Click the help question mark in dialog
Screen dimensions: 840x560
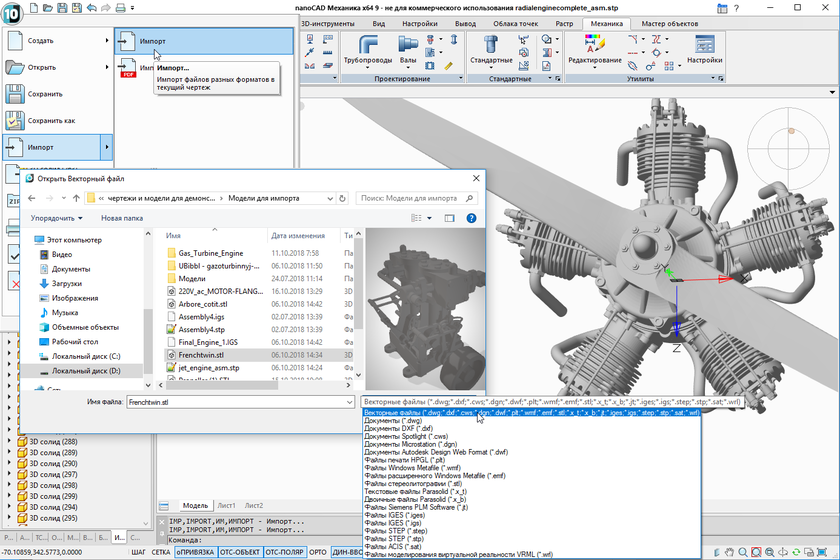pos(471,217)
